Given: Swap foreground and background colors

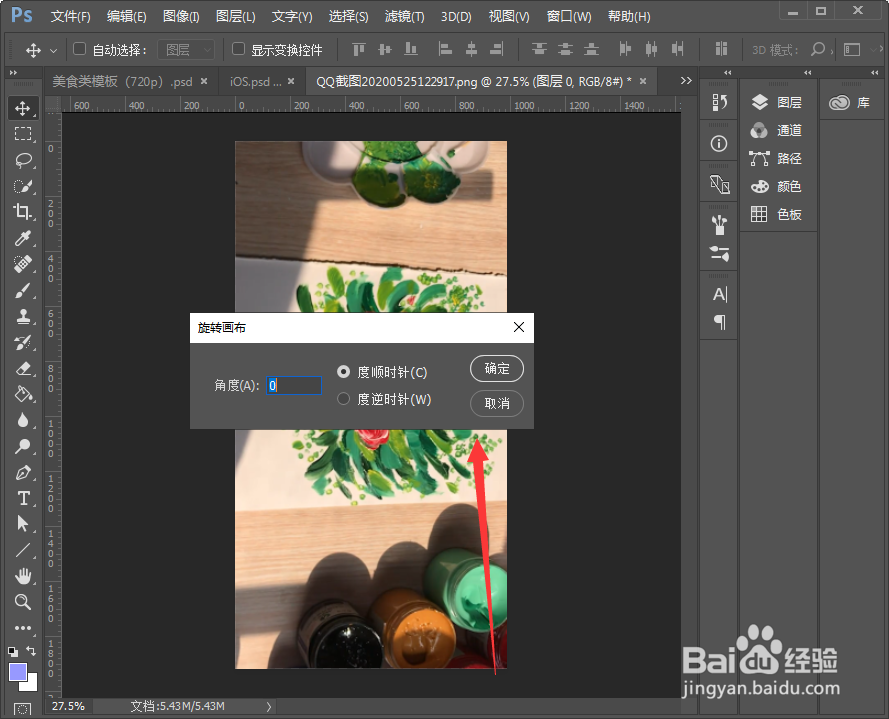Looking at the screenshot, I should point(32,651).
